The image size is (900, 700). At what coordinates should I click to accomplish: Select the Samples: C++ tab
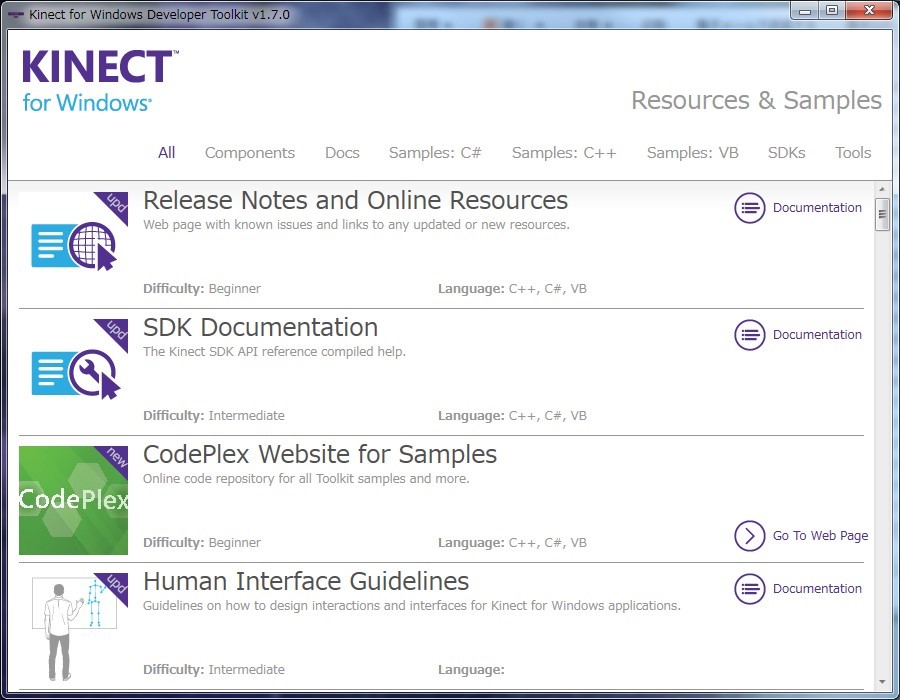[564, 153]
